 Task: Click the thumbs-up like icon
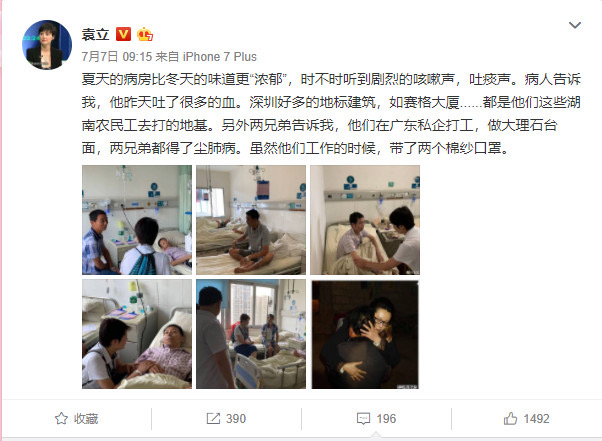coord(510,418)
